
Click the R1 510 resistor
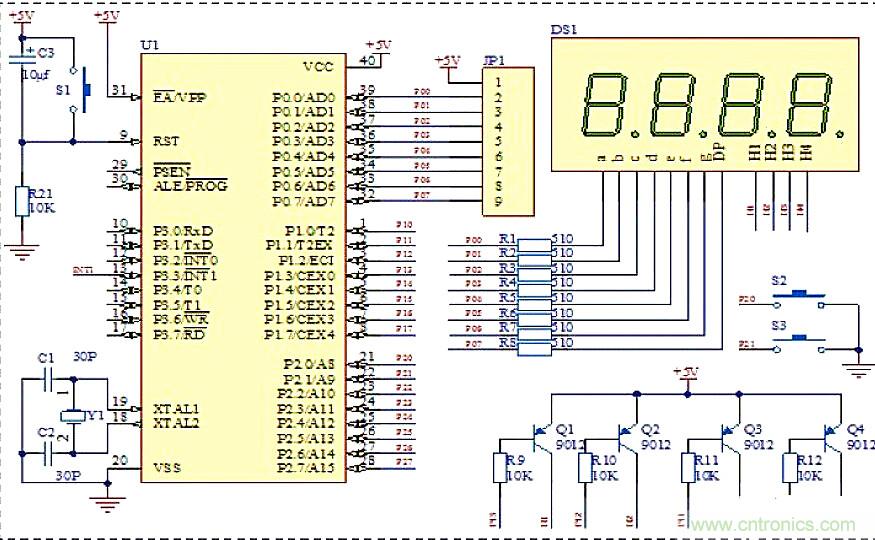pos(535,242)
